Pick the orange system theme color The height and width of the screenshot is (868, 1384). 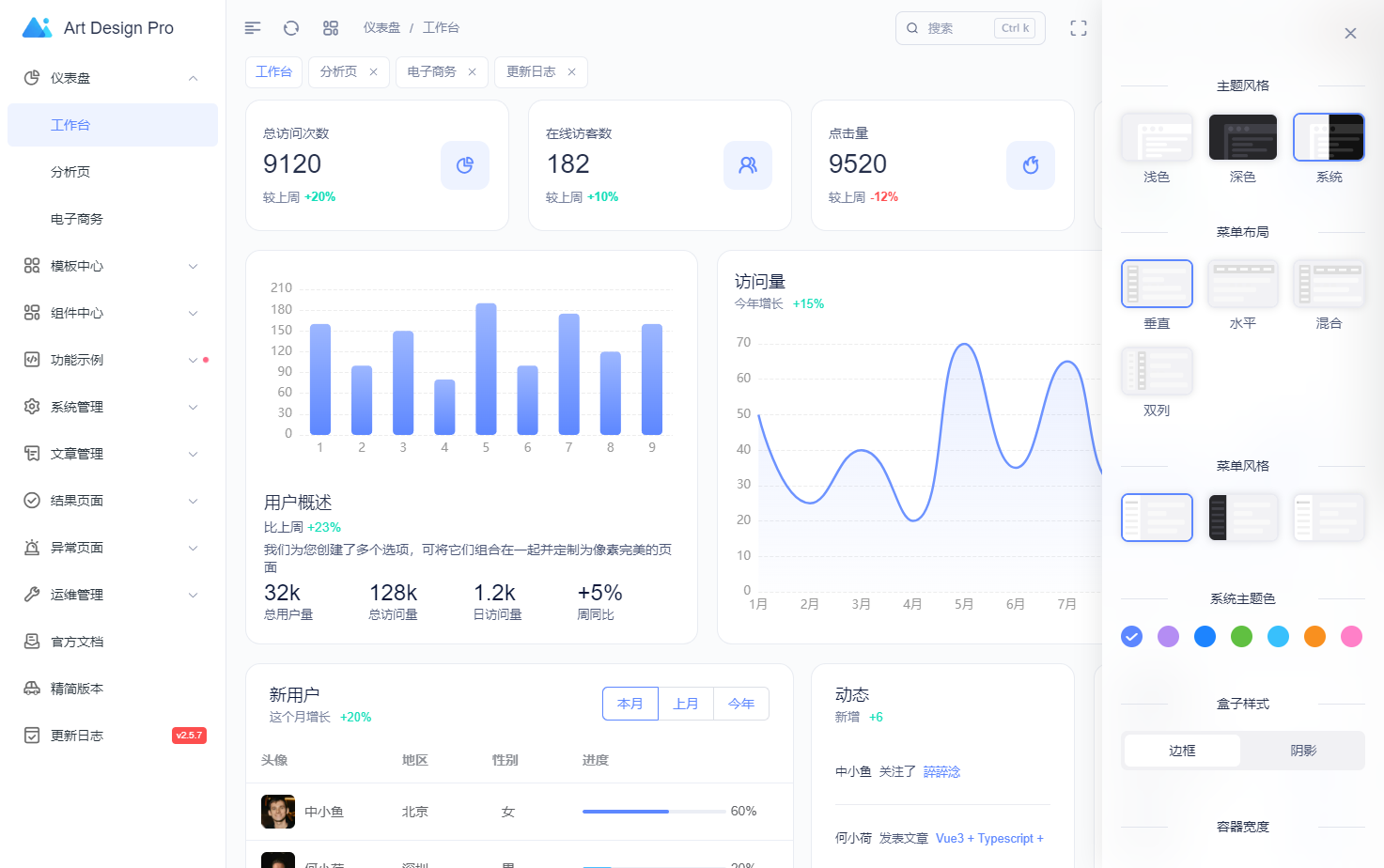1314,637
